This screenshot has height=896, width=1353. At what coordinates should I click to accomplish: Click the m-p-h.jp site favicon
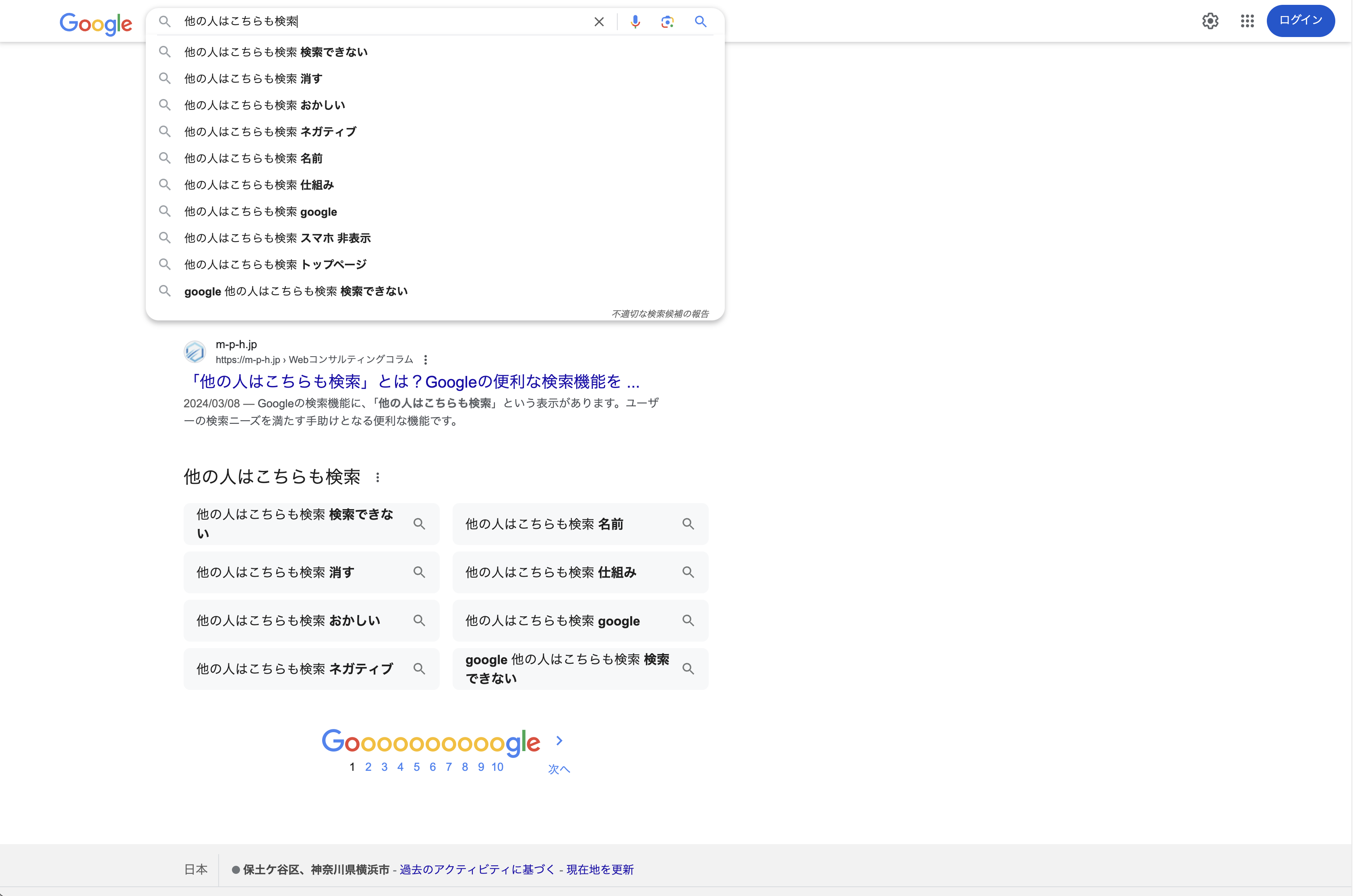[195, 351]
